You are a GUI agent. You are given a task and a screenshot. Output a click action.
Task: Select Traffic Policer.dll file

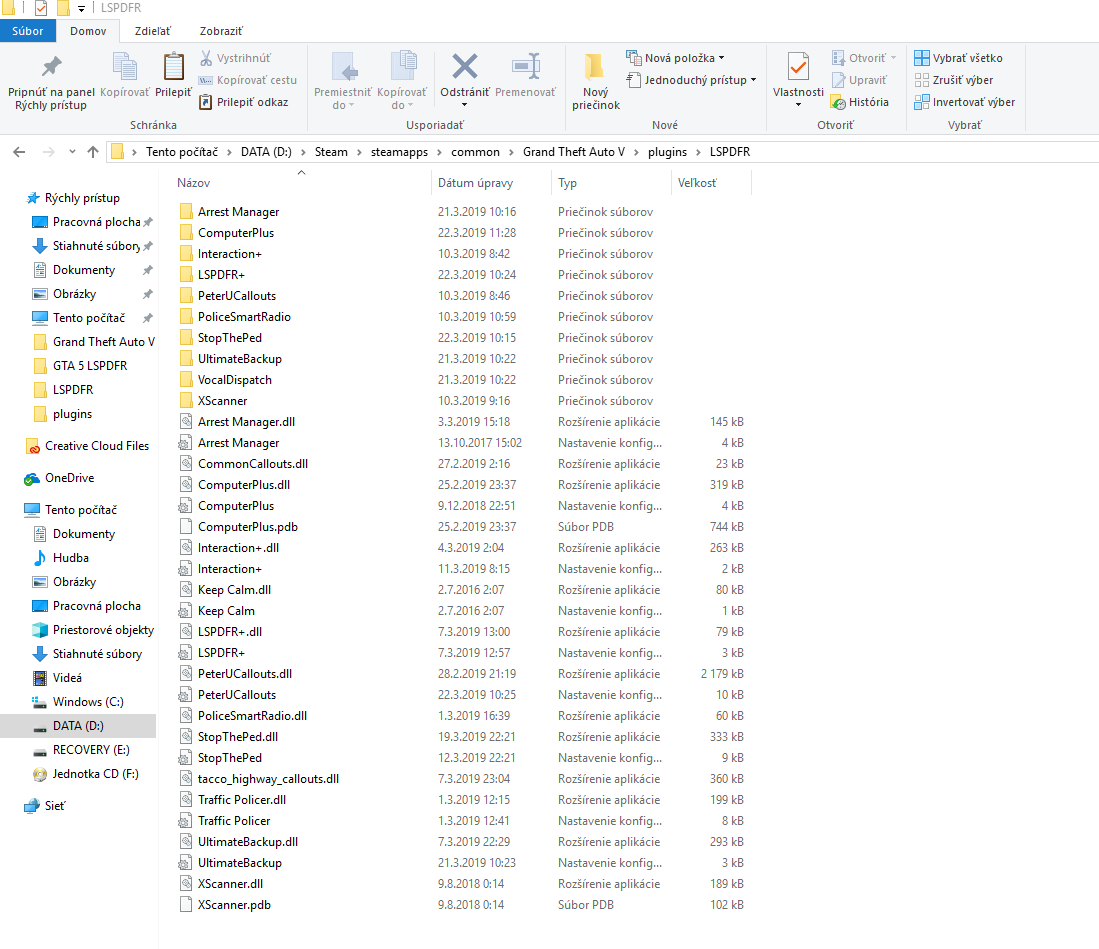tap(242, 800)
